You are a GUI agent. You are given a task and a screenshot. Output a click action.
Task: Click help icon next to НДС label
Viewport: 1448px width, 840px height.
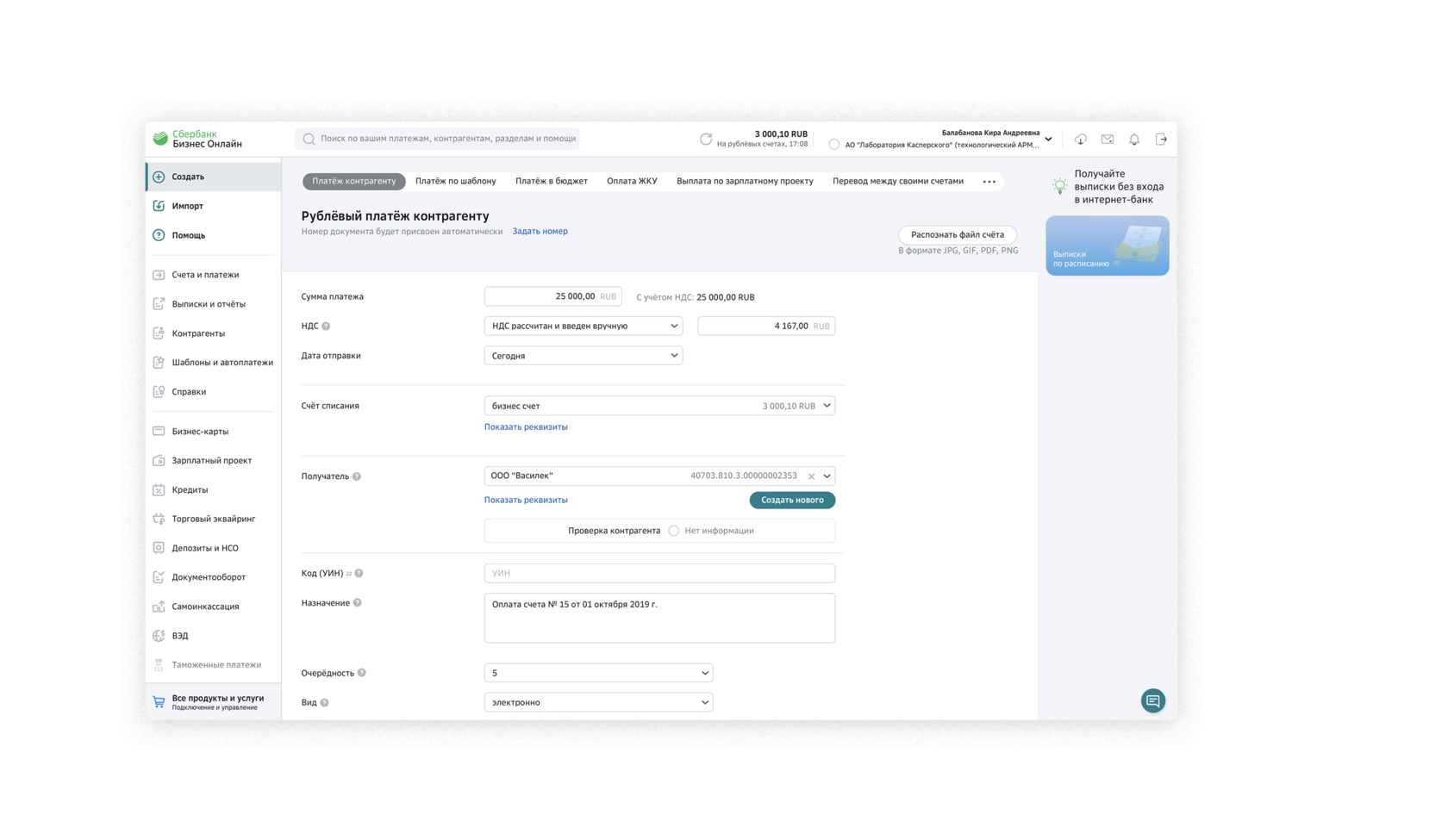coord(326,327)
